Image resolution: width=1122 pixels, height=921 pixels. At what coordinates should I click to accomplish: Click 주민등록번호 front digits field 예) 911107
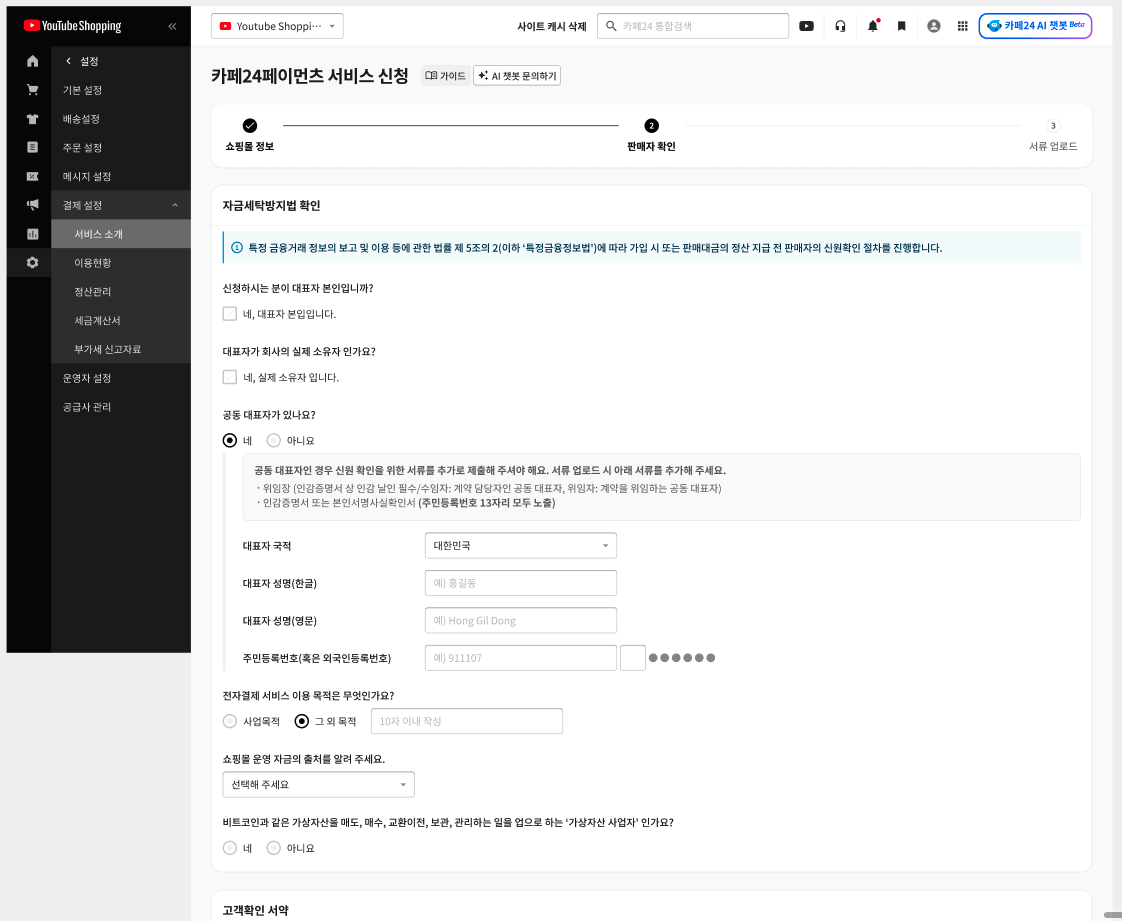pyautogui.click(x=520, y=658)
